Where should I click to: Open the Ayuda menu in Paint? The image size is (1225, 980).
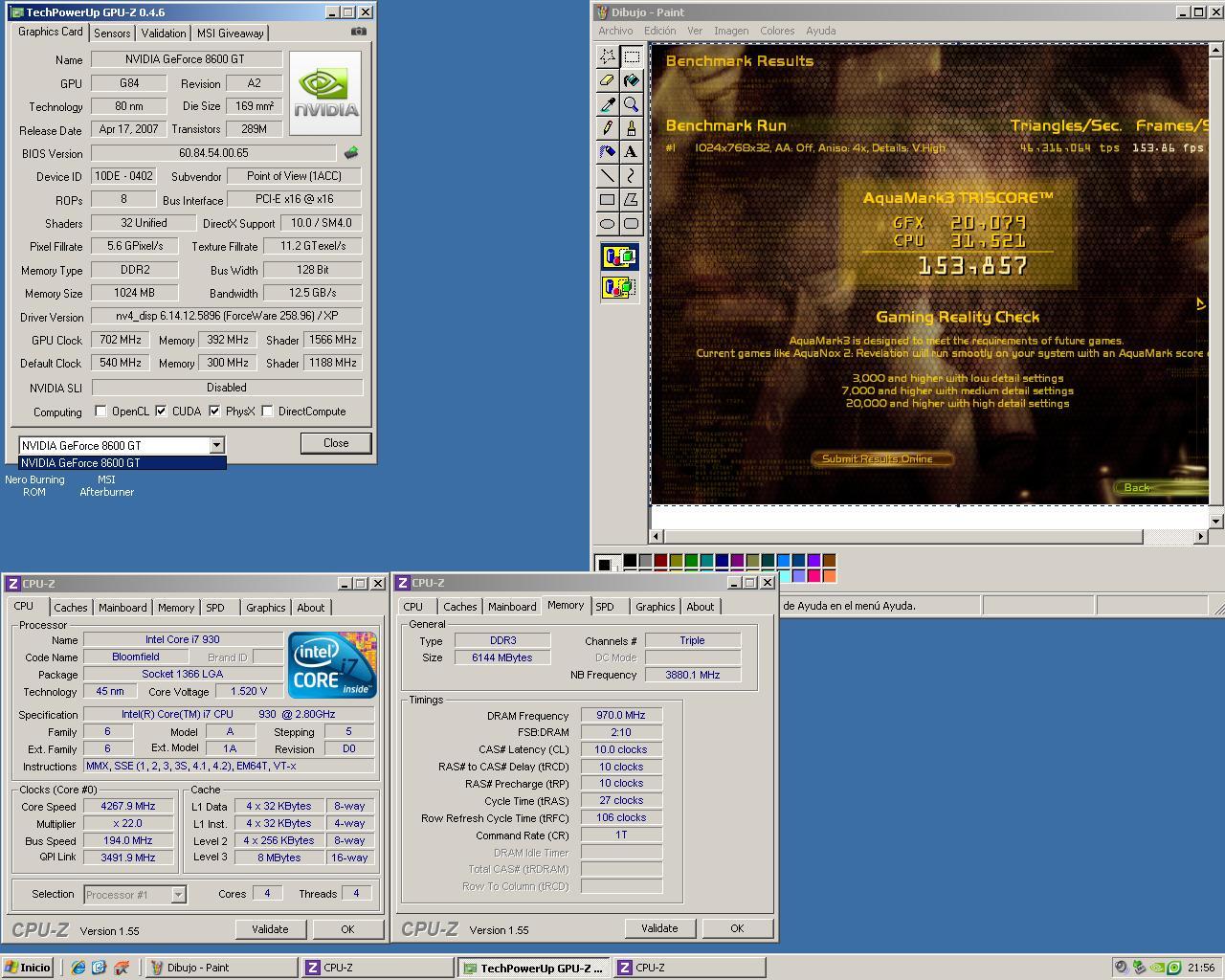(820, 31)
